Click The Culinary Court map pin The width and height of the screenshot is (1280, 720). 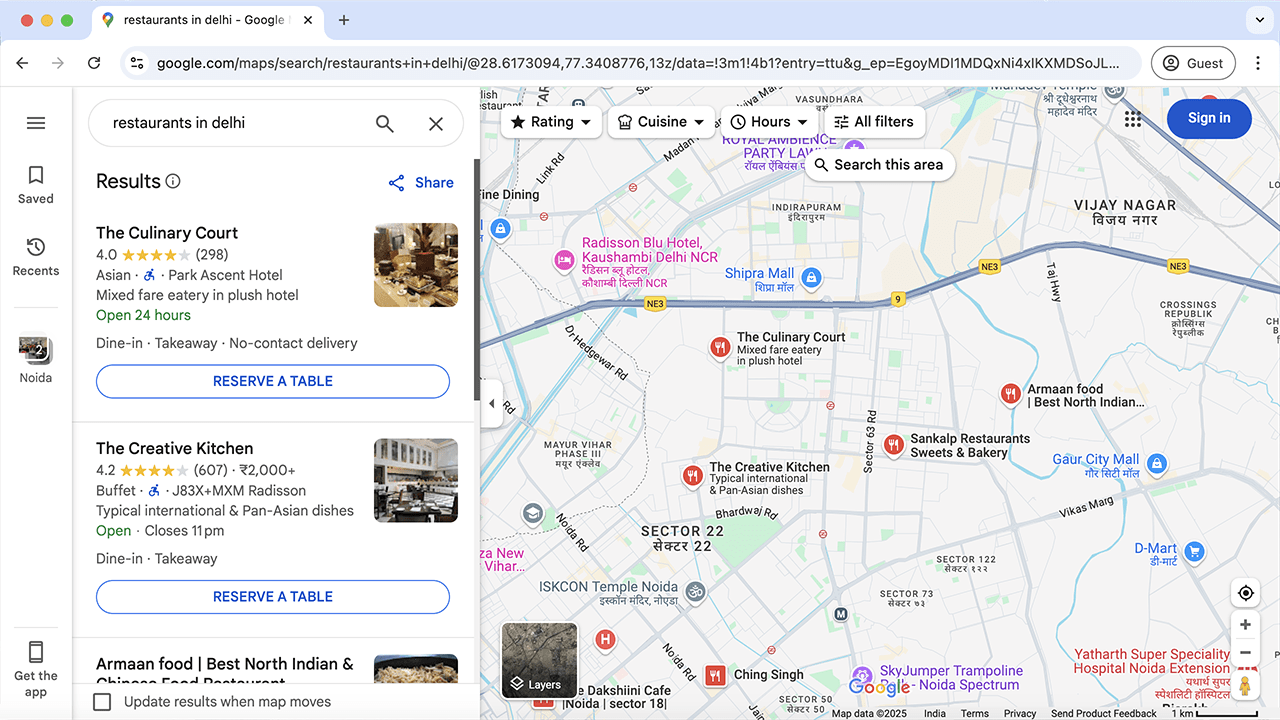720,348
